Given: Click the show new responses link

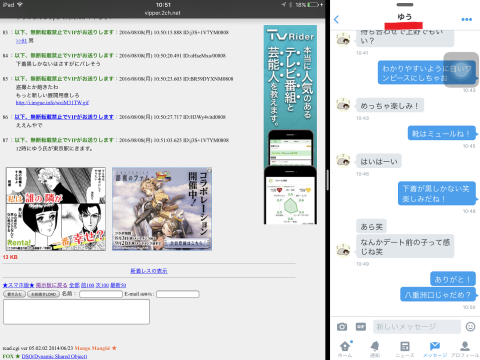Looking at the screenshot, I should click(x=149, y=271).
